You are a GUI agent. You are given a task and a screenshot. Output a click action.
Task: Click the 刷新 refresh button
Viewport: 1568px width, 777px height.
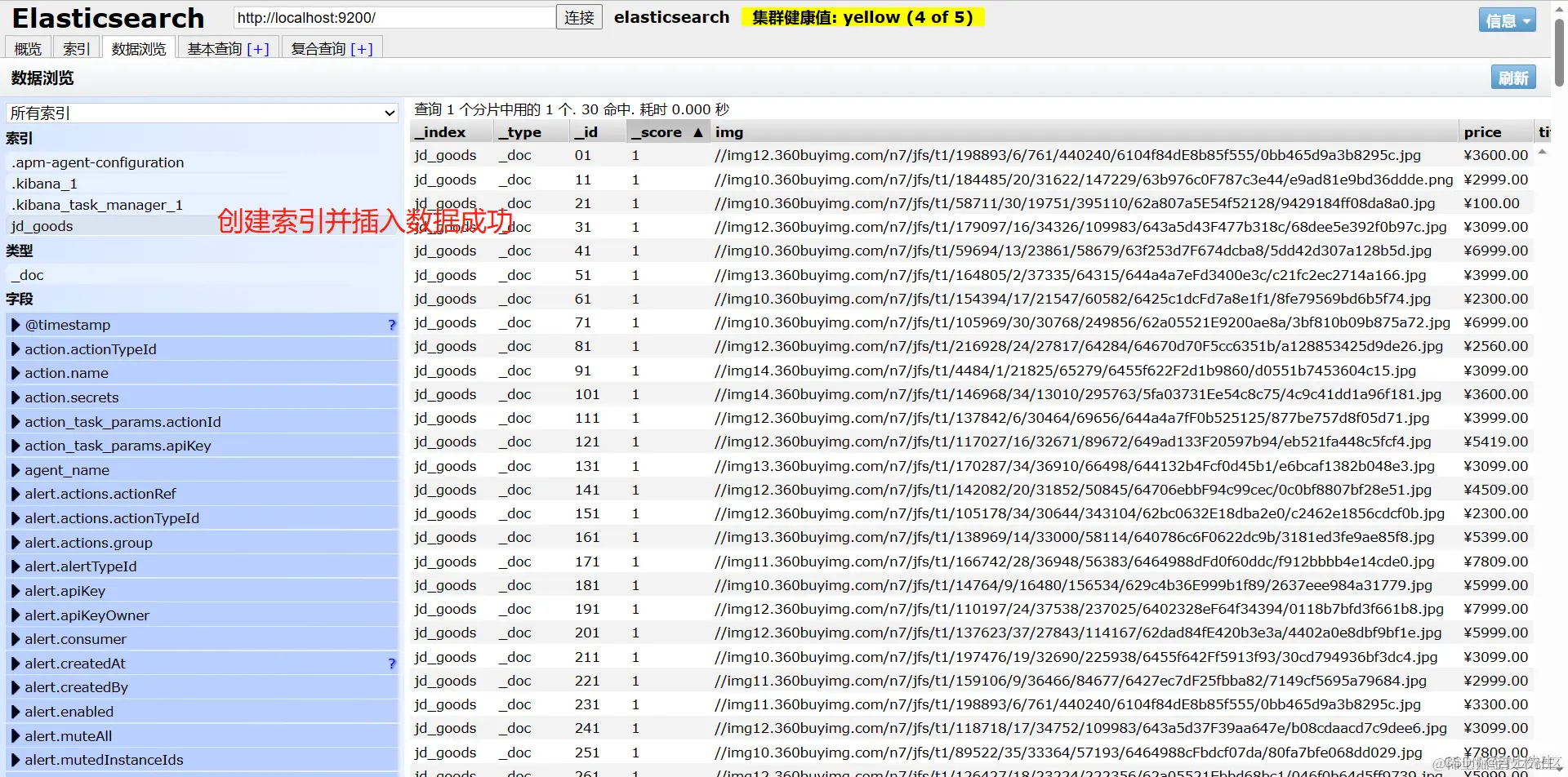(x=1513, y=78)
